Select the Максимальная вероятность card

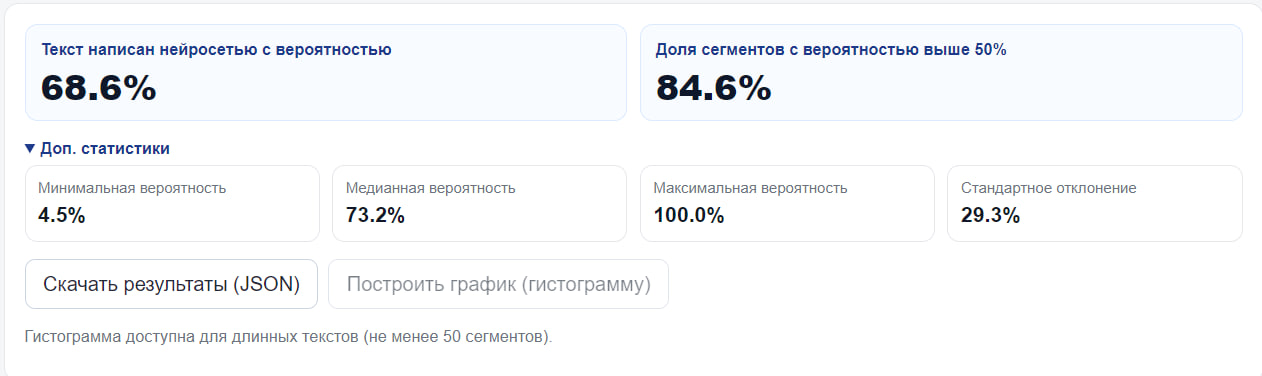787,203
